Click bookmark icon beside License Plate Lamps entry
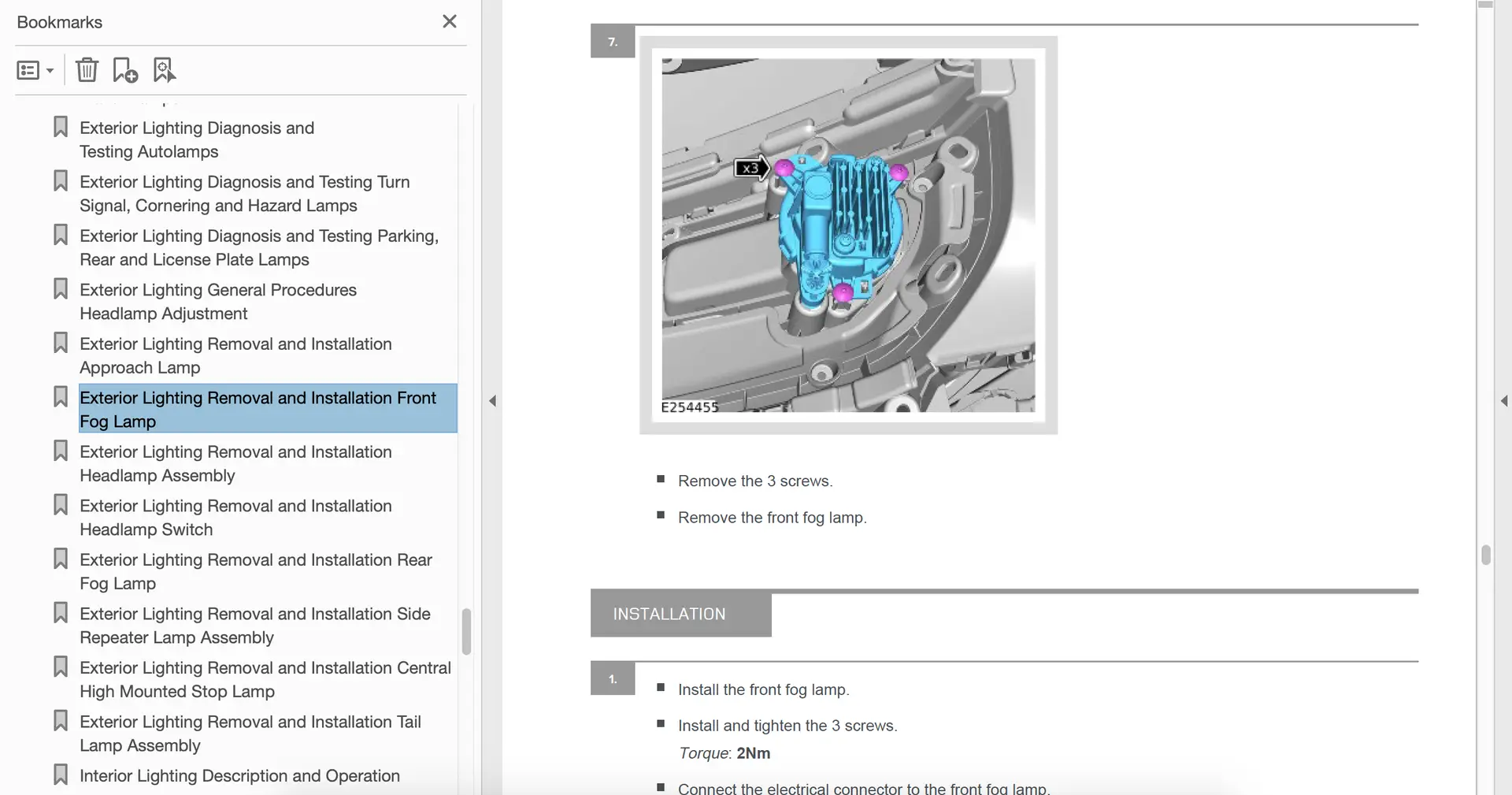 61,235
